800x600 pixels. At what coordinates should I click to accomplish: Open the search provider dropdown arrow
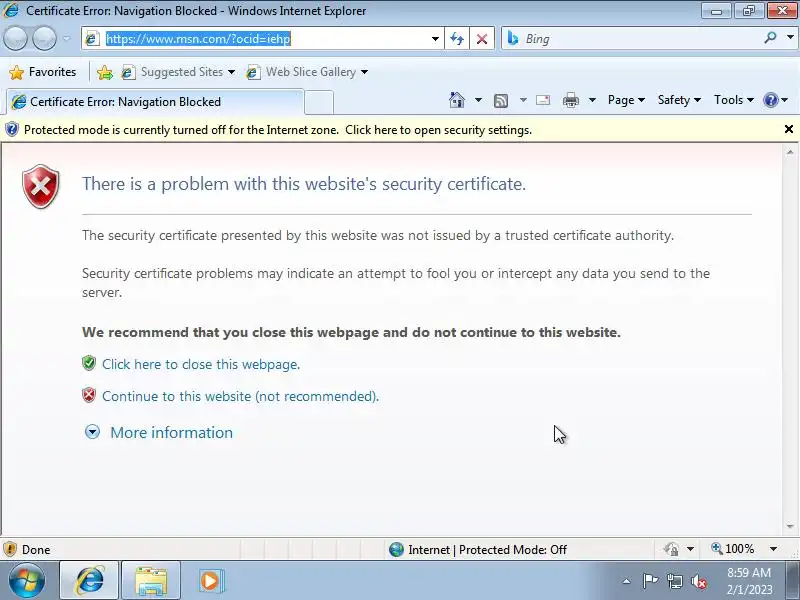[790, 37]
